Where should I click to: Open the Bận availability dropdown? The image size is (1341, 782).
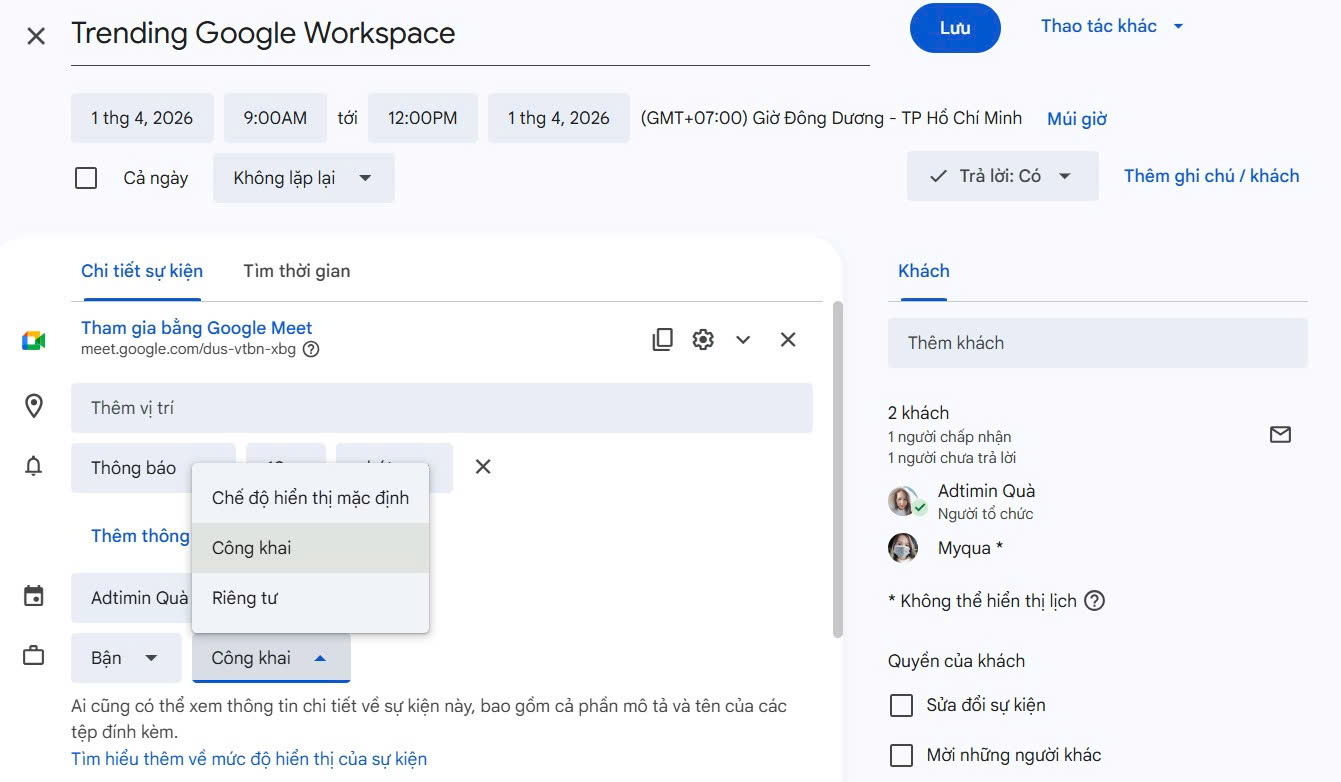(x=126, y=658)
